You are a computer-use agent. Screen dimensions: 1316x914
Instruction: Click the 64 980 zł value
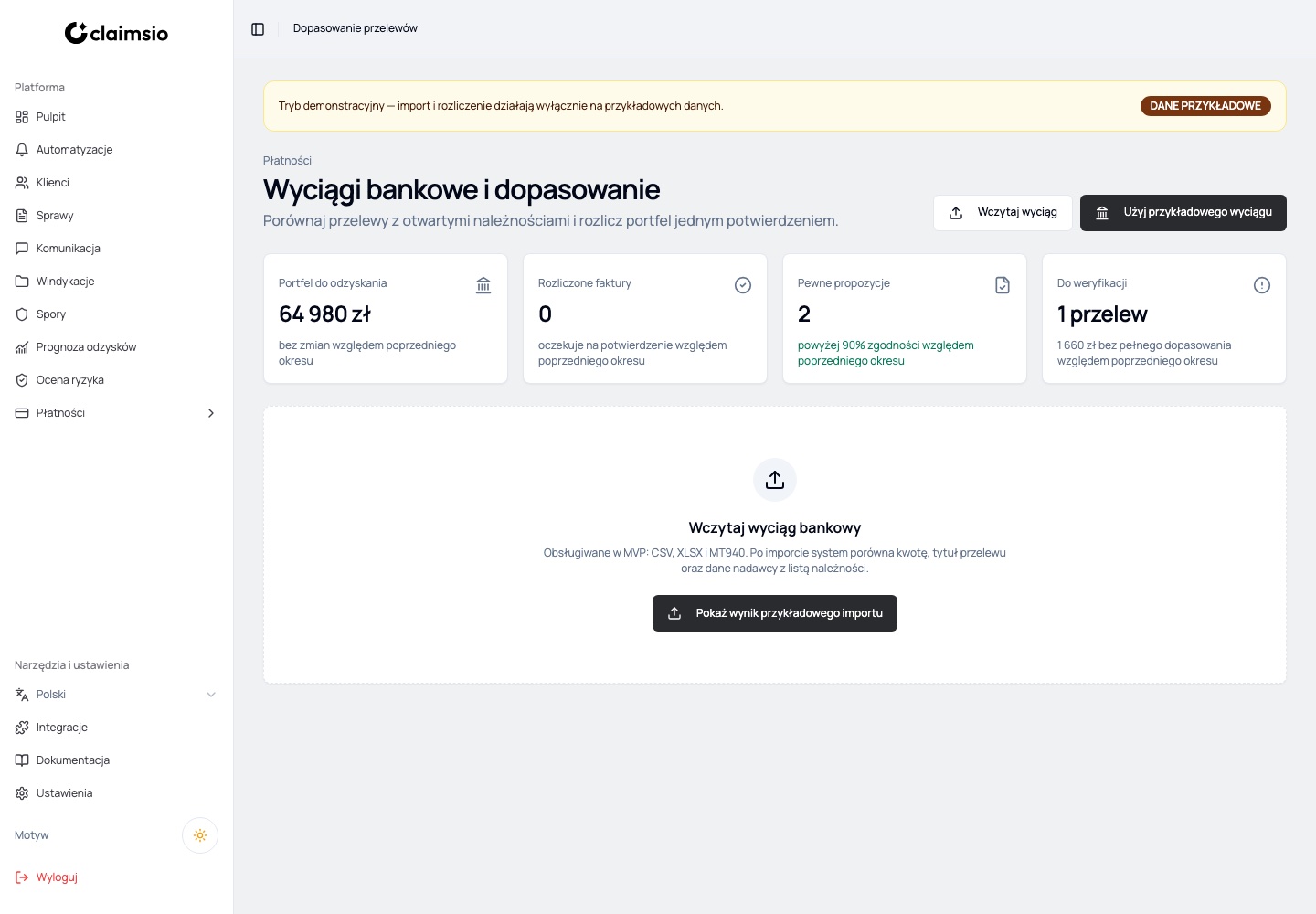pos(324,314)
